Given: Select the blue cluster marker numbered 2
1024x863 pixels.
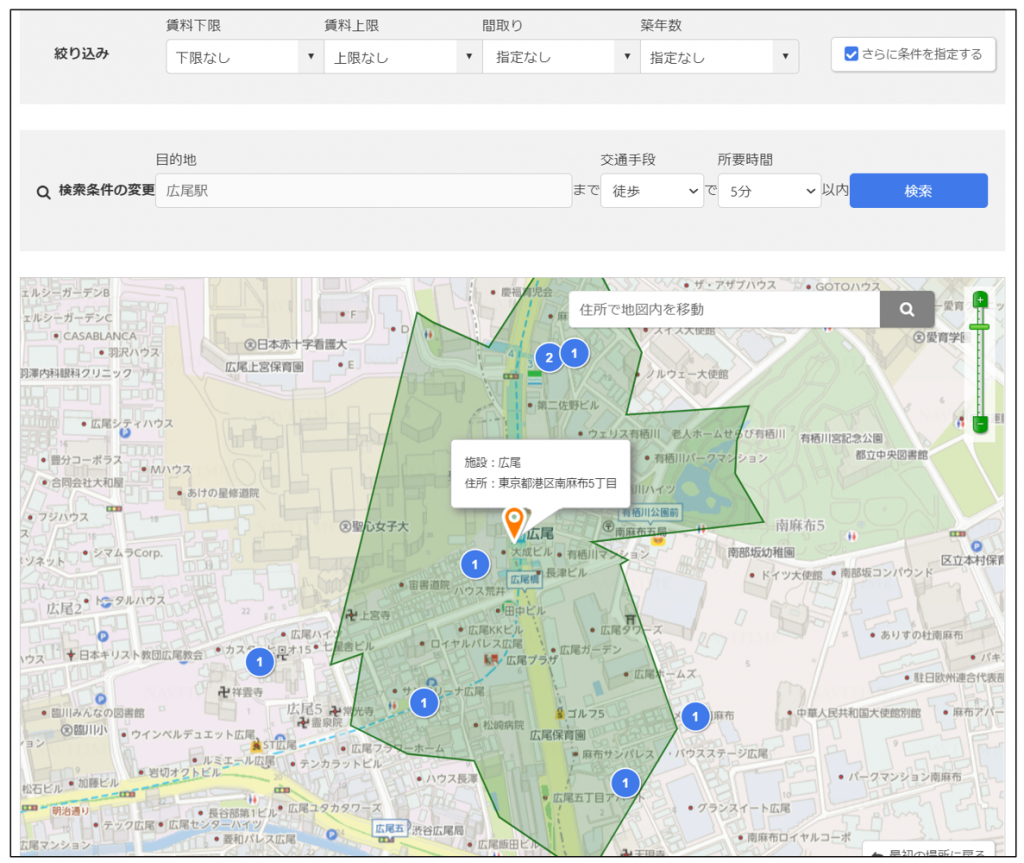Looking at the screenshot, I should 548,357.
